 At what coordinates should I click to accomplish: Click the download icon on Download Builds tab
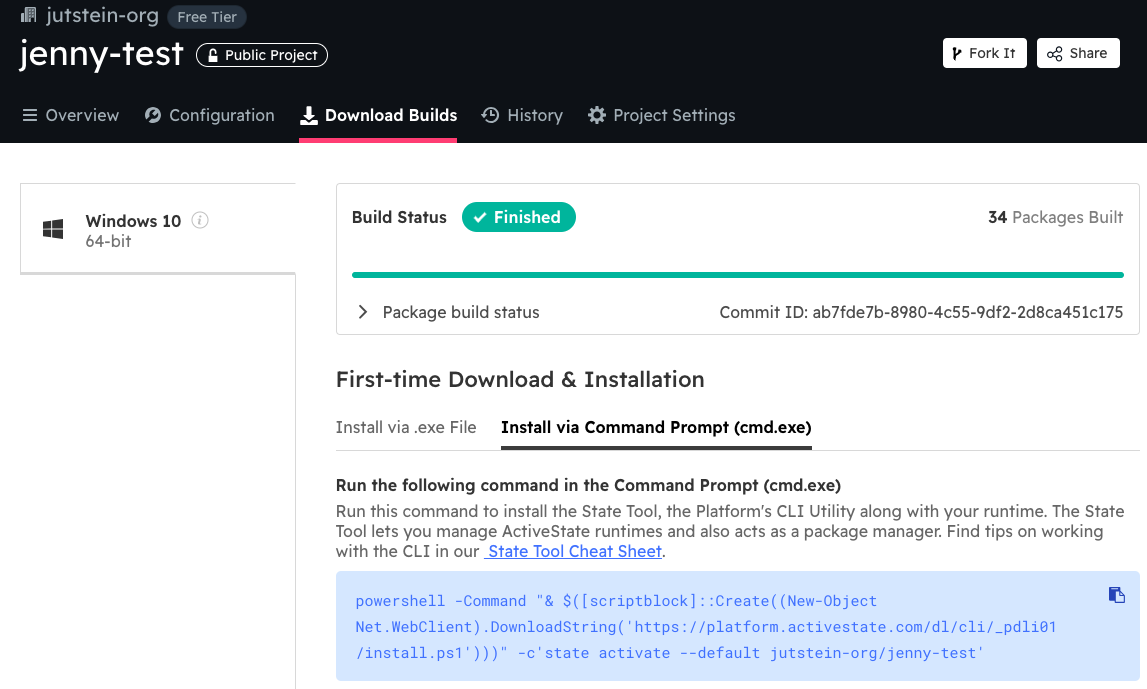[309, 116]
